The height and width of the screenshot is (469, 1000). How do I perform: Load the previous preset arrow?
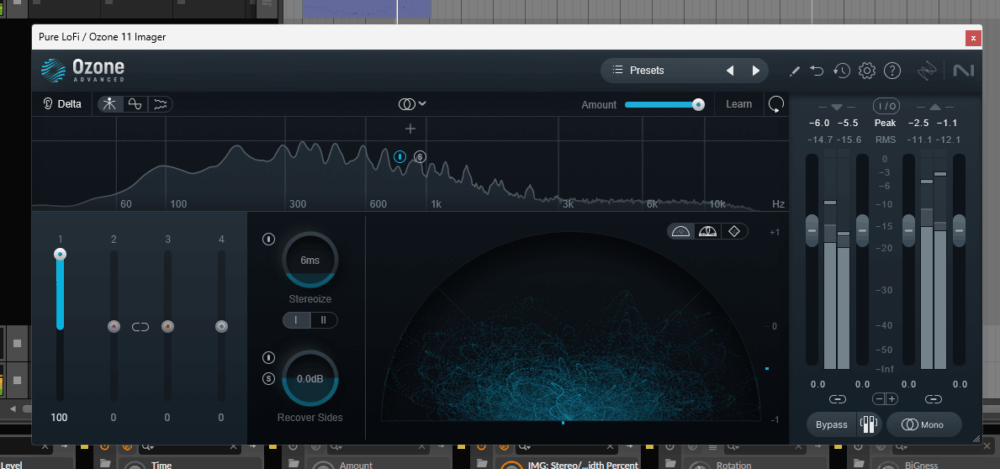pyautogui.click(x=730, y=71)
